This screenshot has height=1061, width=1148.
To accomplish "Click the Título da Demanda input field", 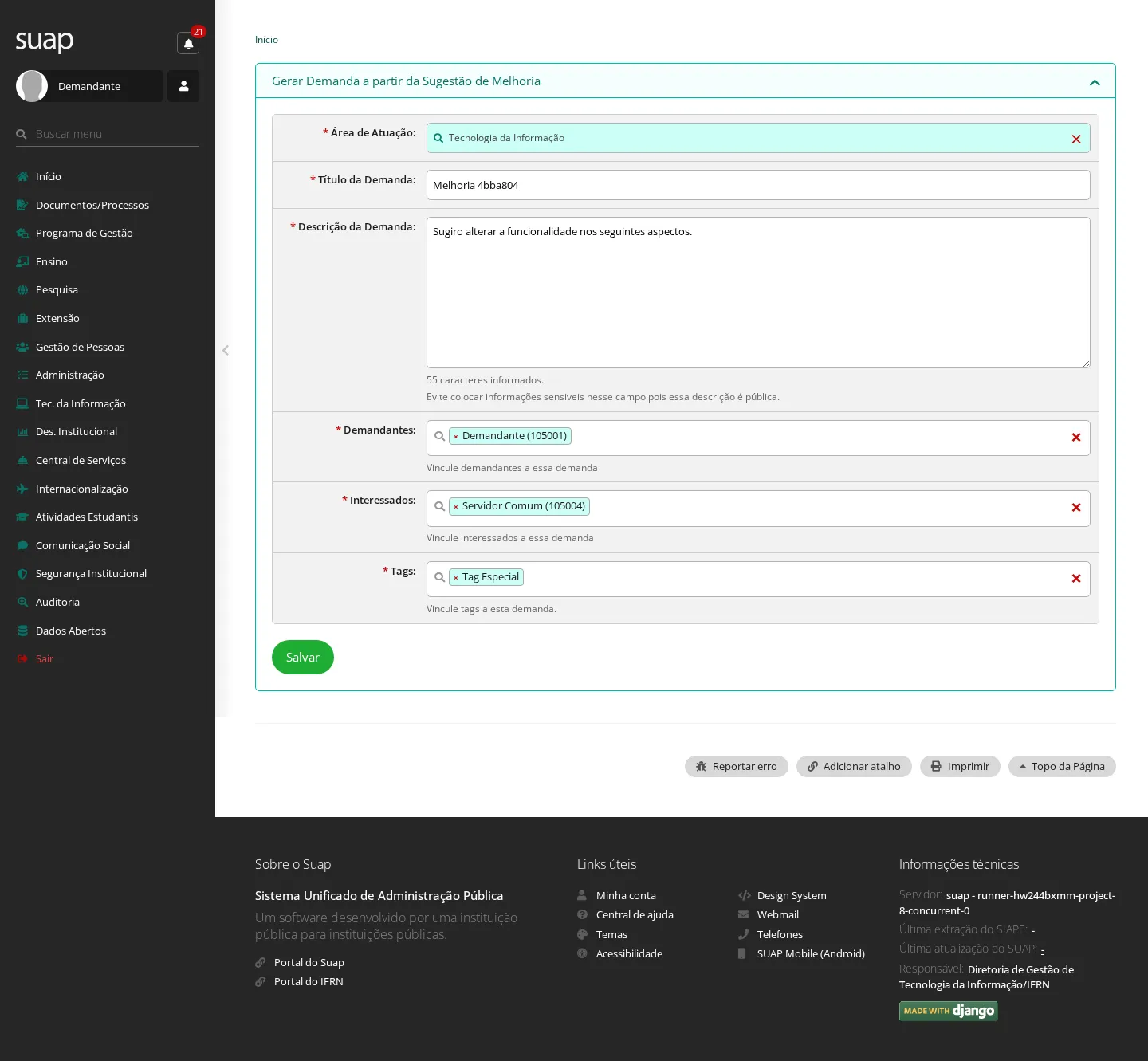I will coord(758,185).
